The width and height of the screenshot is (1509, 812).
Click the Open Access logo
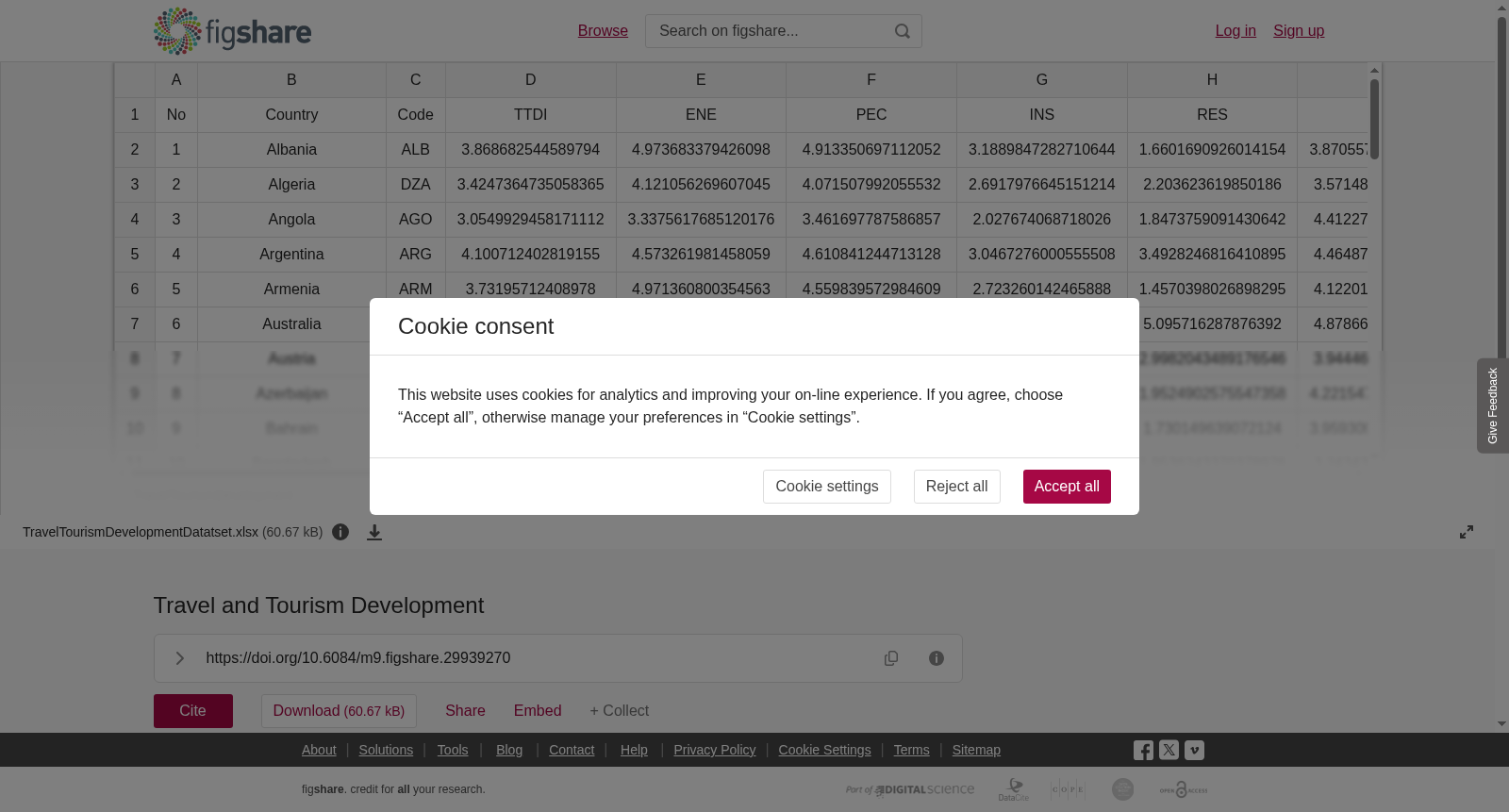point(1184,790)
